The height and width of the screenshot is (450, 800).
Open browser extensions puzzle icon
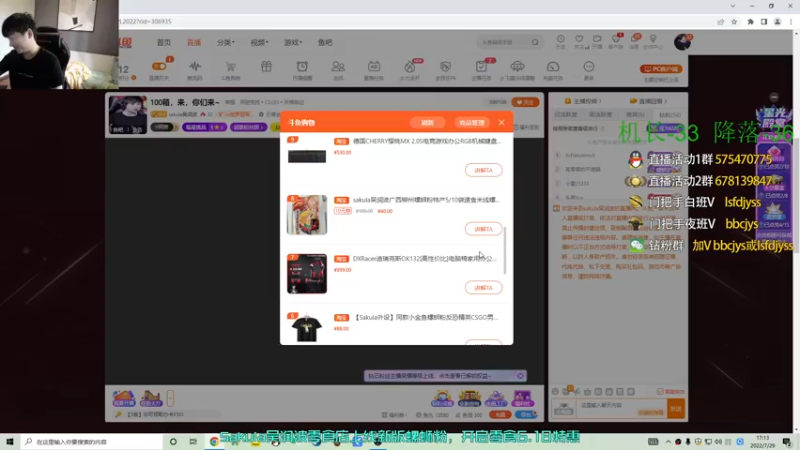(751, 21)
